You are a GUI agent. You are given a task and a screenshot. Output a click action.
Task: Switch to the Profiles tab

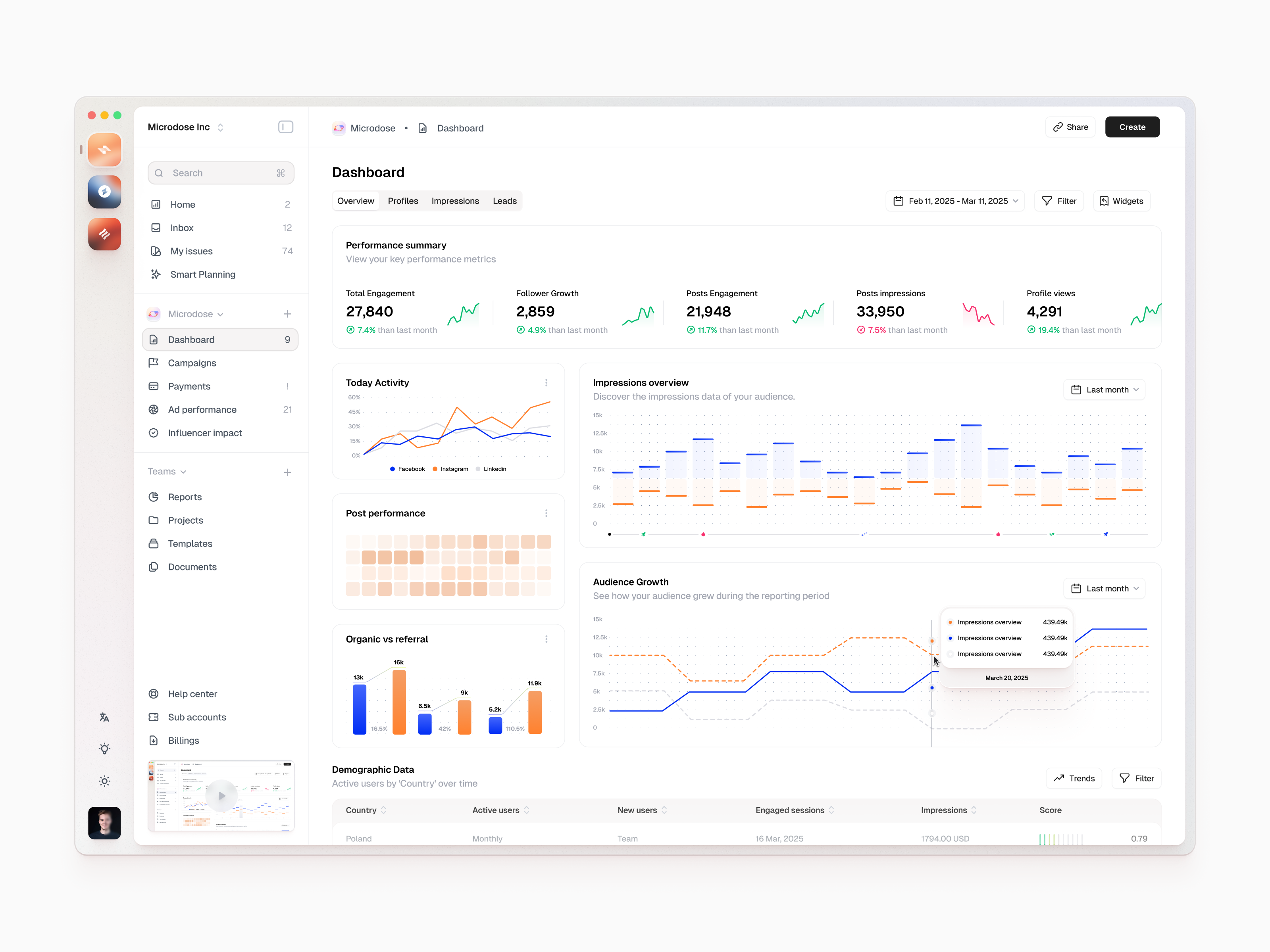tap(403, 201)
